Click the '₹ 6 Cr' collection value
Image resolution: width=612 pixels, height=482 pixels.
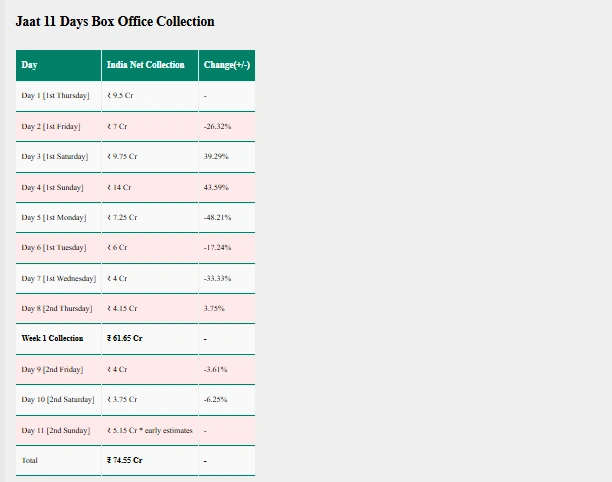tap(117, 247)
